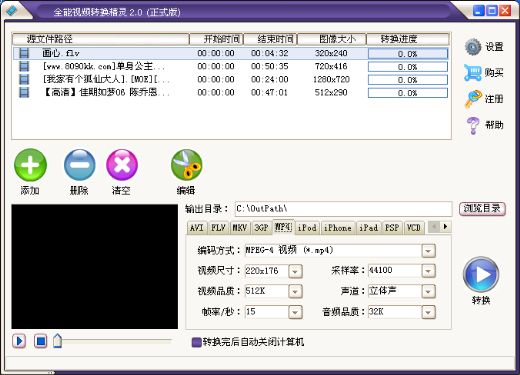Click the 注册 key register icon

point(473,99)
